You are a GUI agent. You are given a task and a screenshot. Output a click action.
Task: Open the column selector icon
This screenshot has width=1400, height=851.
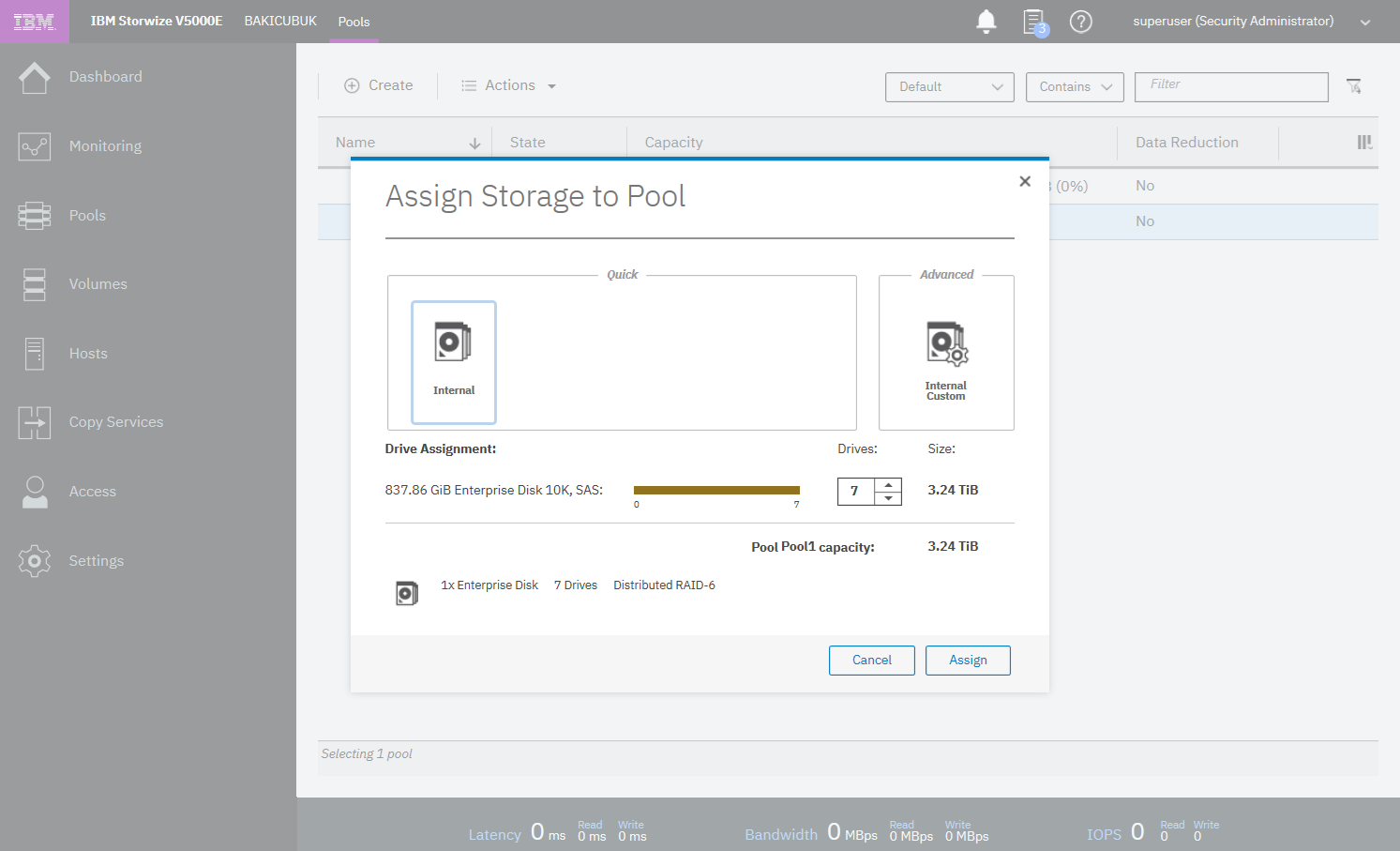1364,143
